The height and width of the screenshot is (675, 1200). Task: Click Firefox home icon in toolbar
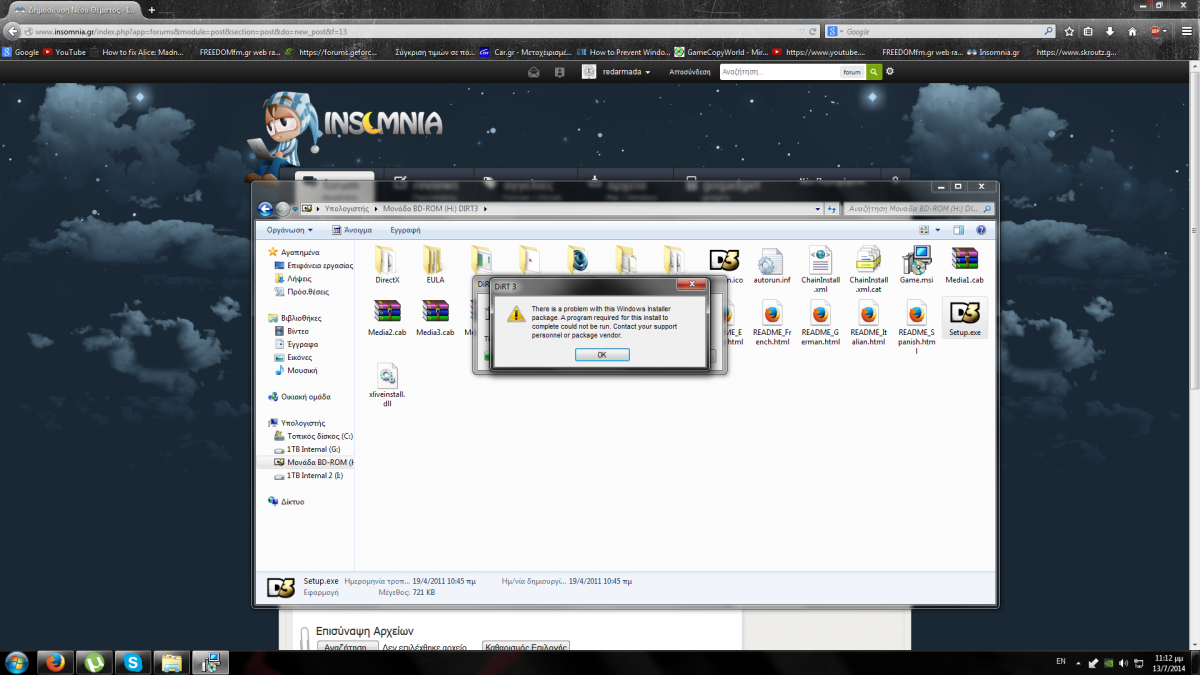(x=1131, y=31)
